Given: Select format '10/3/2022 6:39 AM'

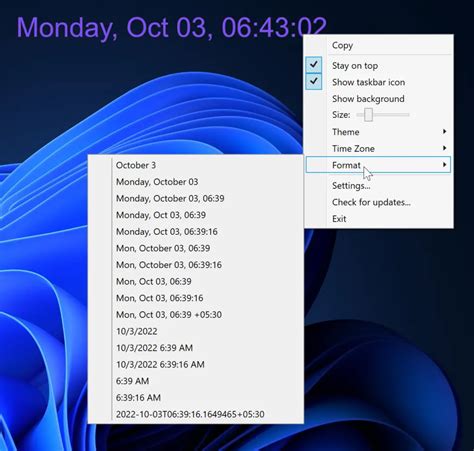Looking at the screenshot, I should pyautogui.click(x=196, y=348).
